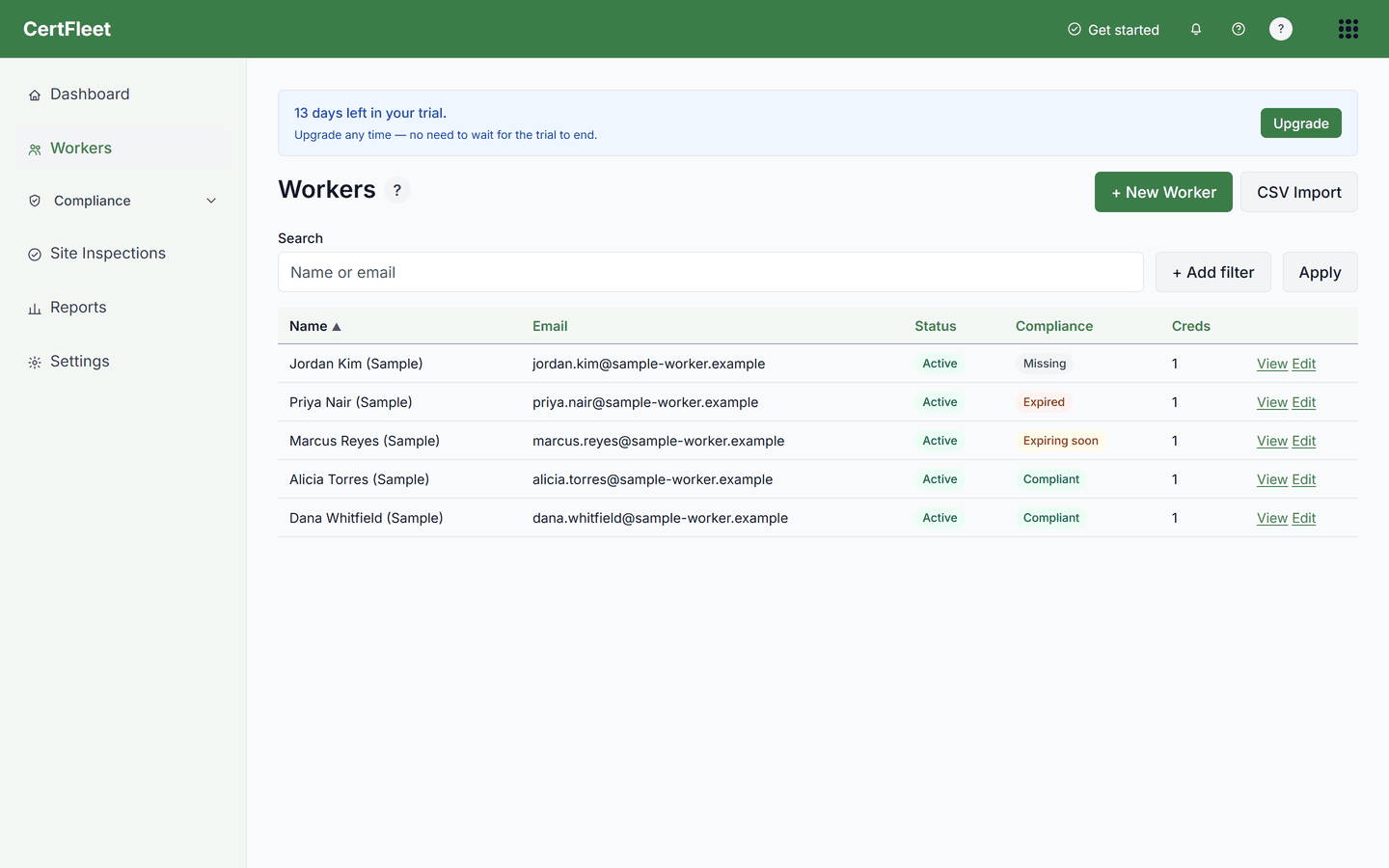The image size is (1389, 868).
Task: Click Marcus Reyes's Active status badge
Action: pyautogui.click(x=940, y=441)
